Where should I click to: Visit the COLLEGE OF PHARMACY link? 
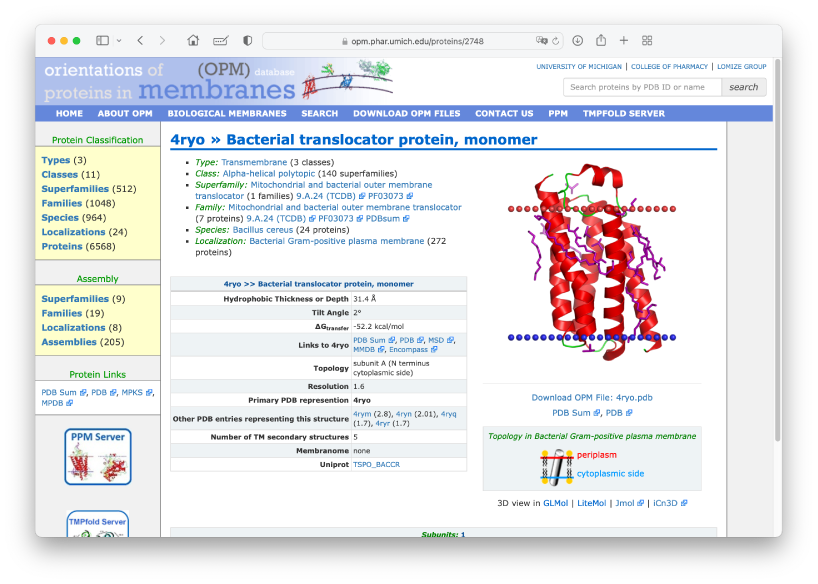coord(669,67)
